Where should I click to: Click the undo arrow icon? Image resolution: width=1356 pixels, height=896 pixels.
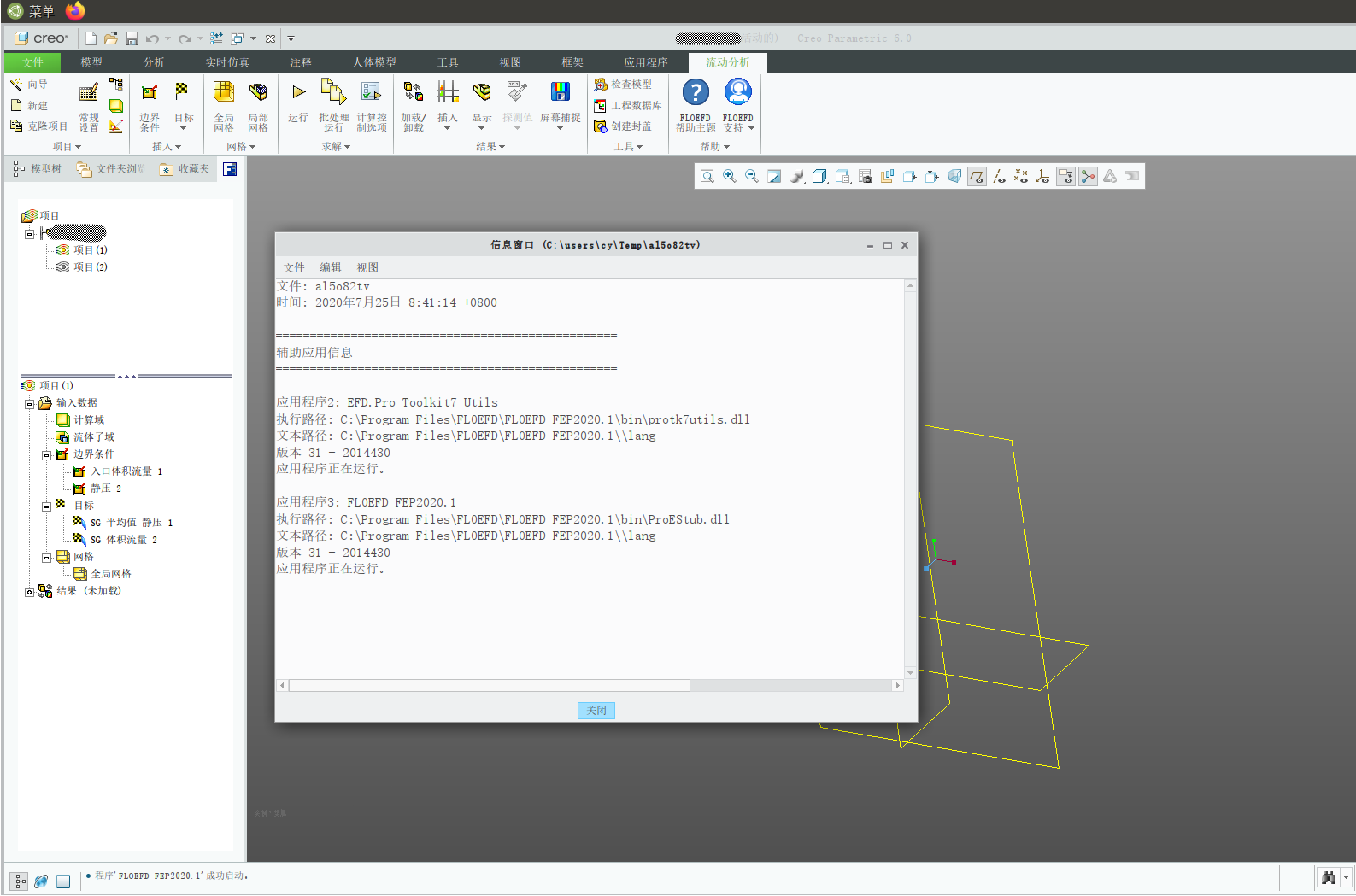(x=152, y=38)
